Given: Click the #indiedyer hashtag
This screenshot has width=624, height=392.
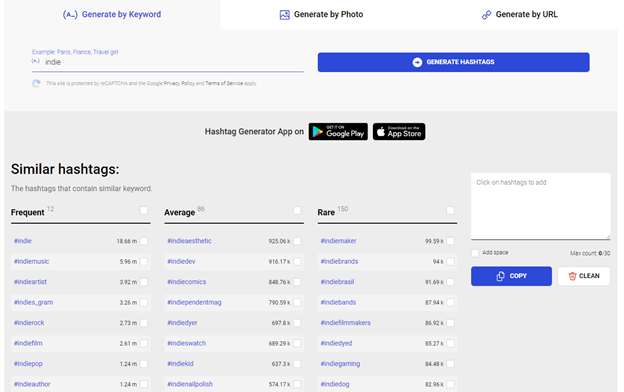Looking at the screenshot, I should coord(182,323).
